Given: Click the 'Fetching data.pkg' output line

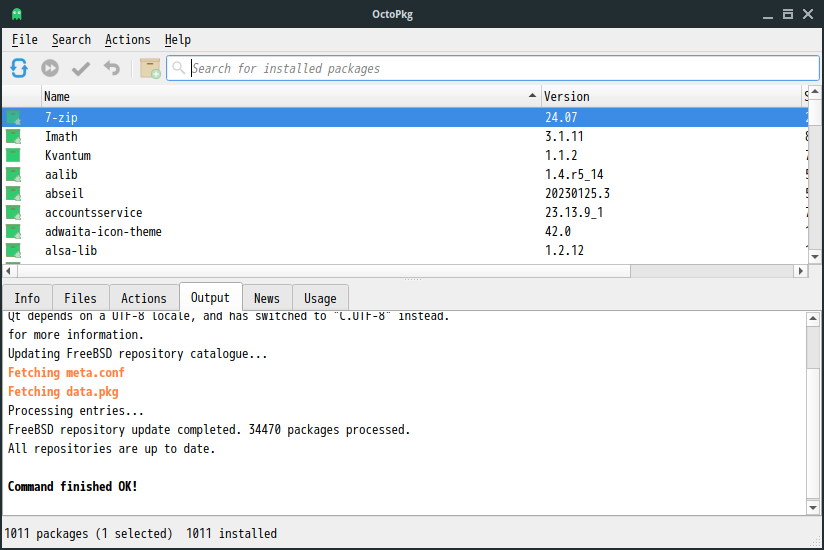Looking at the screenshot, I should 63,392.
